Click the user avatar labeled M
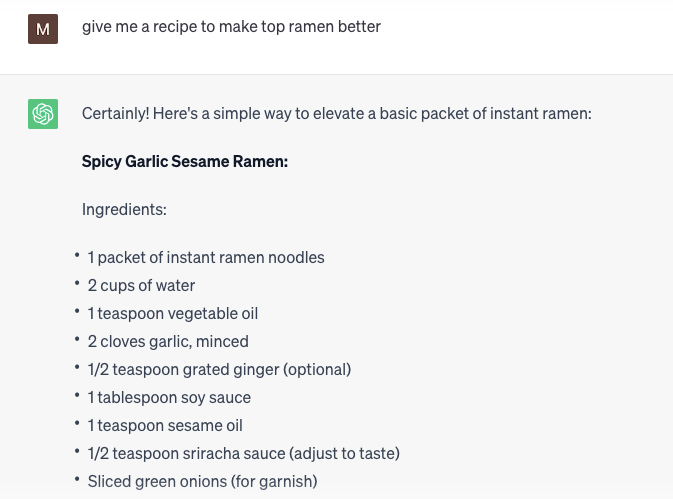Viewport: 673px width, 499px height. pyautogui.click(x=42, y=29)
